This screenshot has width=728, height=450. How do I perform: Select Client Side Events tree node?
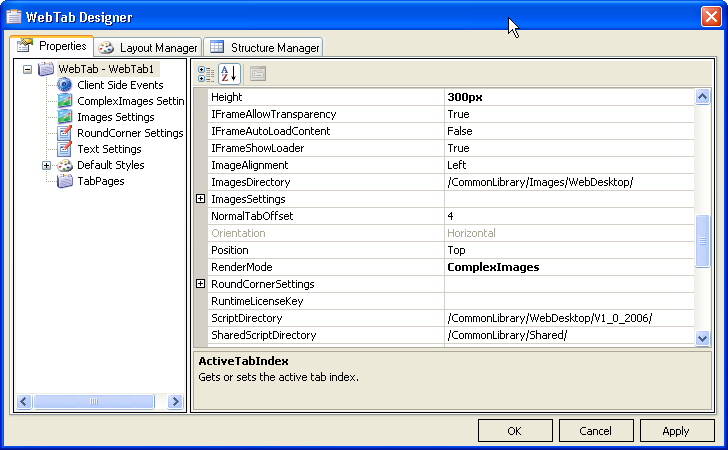(120, 85)
